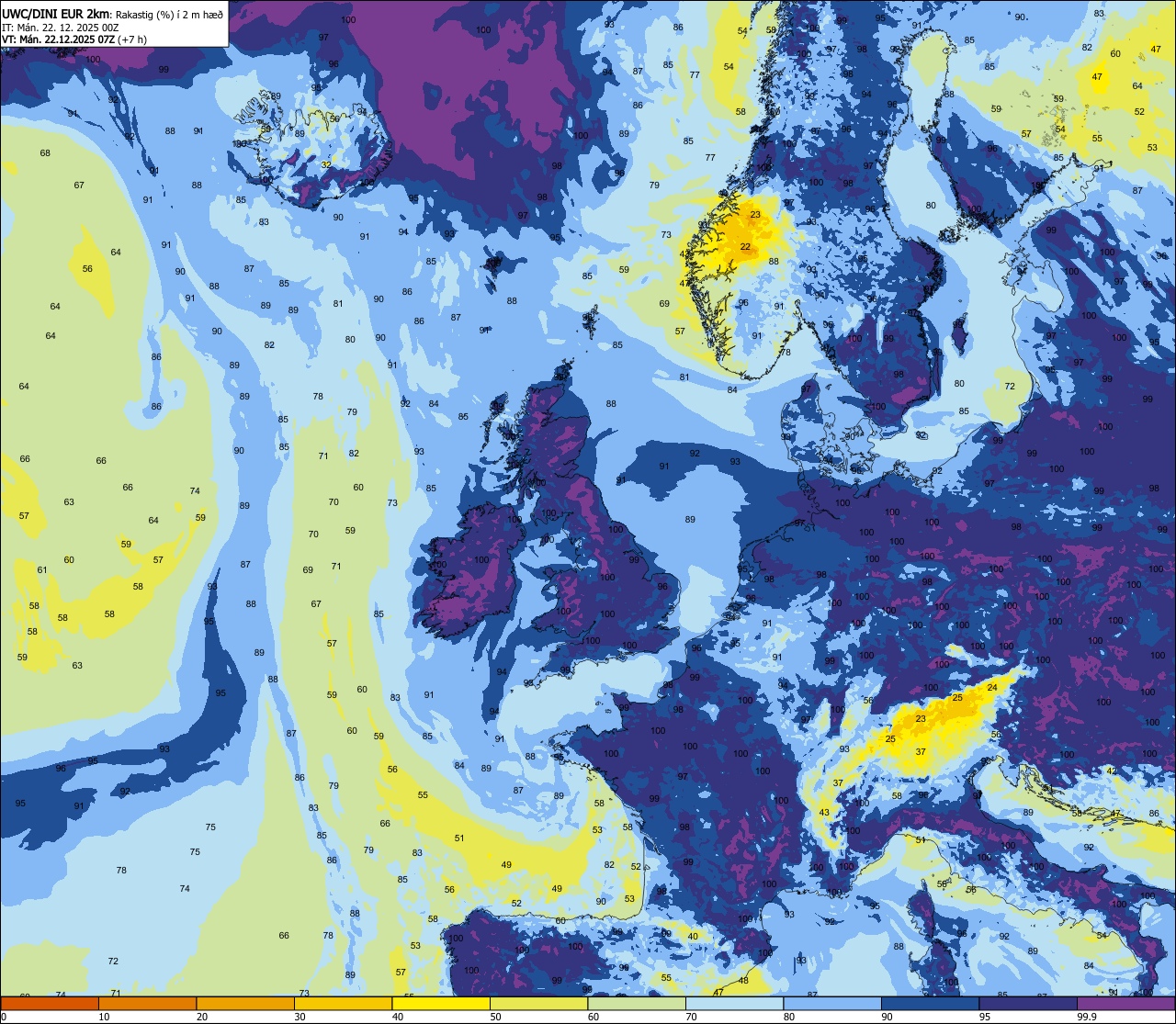Click the legend tick label 10
Image resolution: width=1176 pixels, height=1024 pixels.
click(105, 1017)
